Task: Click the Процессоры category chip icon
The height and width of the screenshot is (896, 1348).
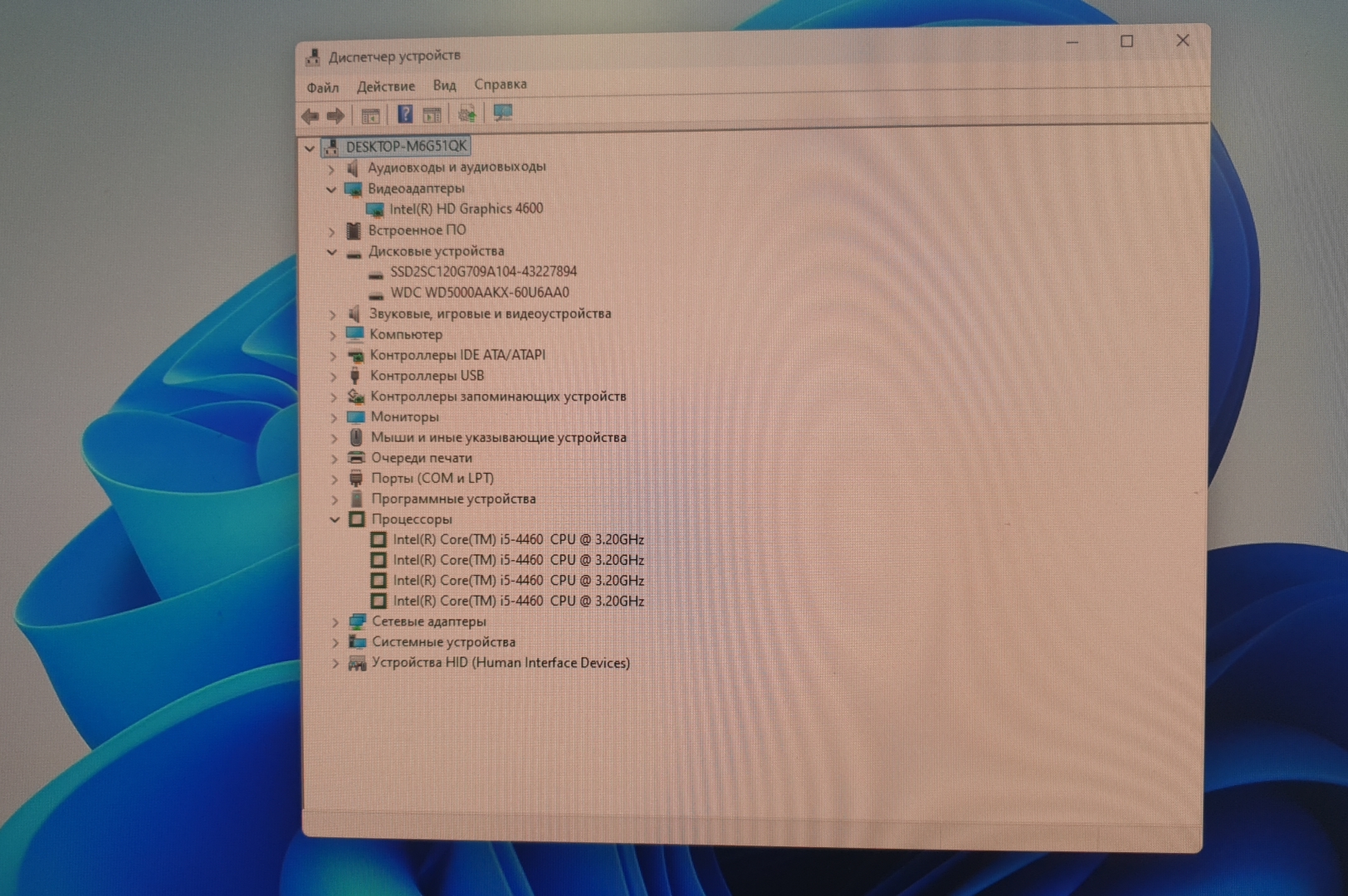Action: click(x=357, y=519)
